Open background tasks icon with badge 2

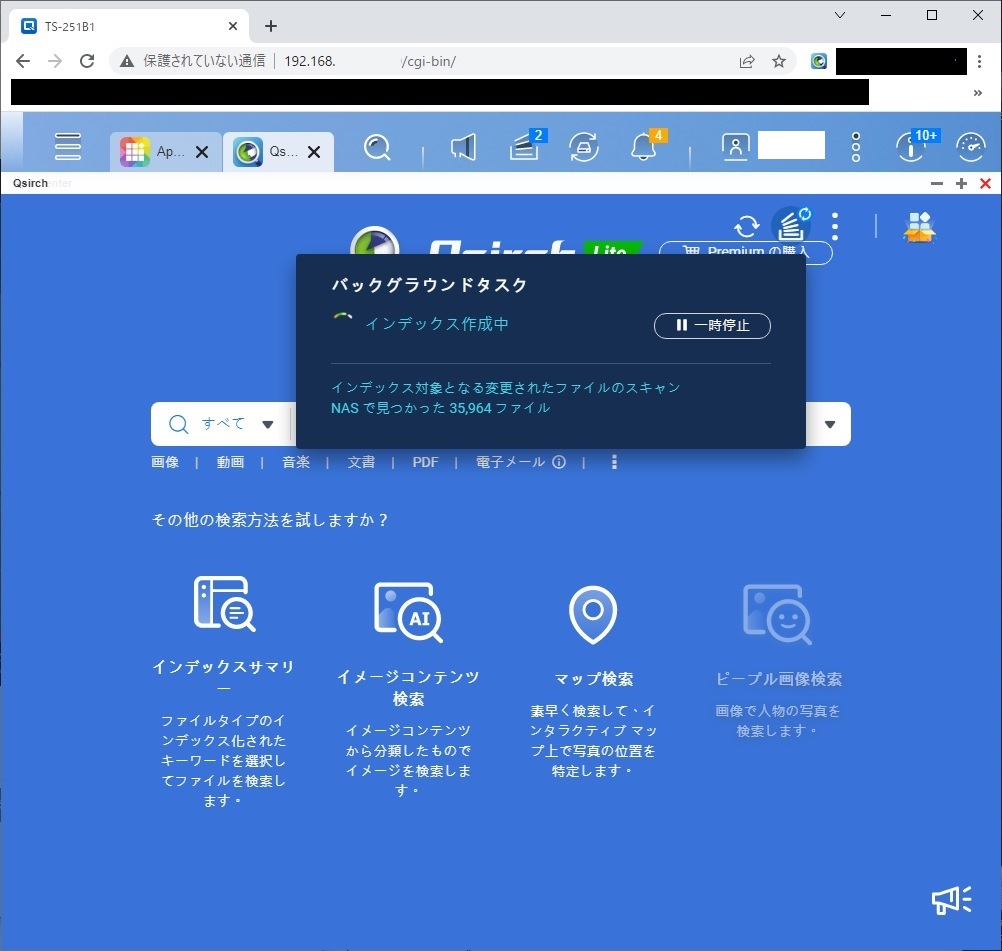pyautogui.click(x=525, y=146)
